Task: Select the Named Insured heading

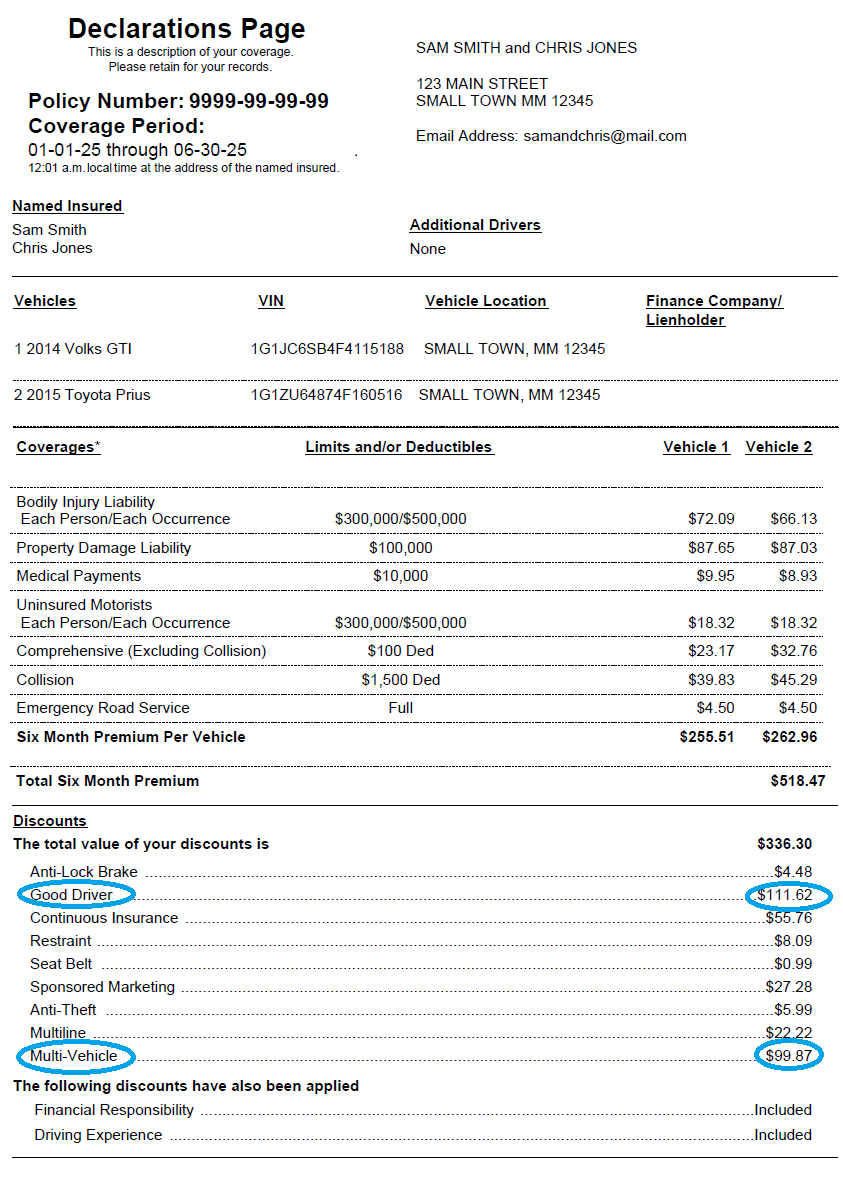Action: coord(67,206)
